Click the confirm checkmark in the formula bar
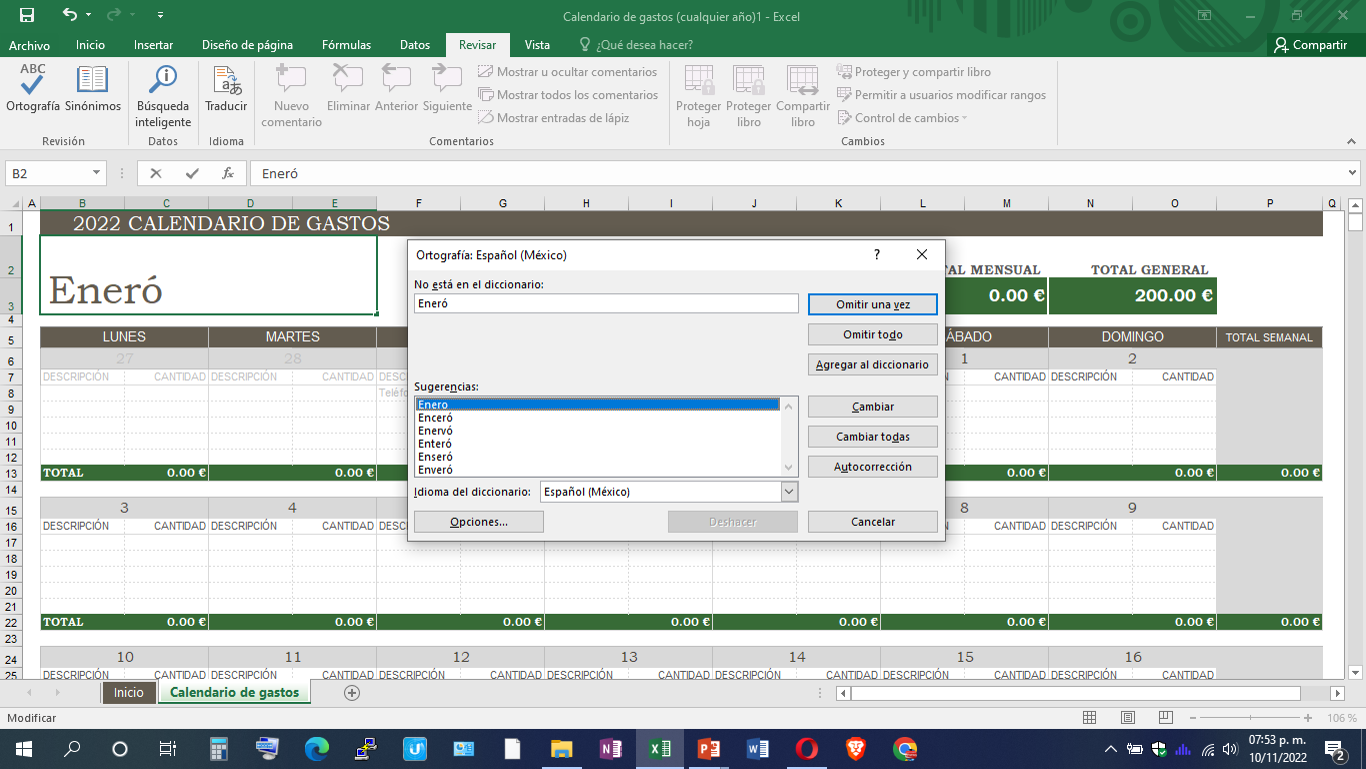This screenshot has width=1366, height=769. pos(191,173)
